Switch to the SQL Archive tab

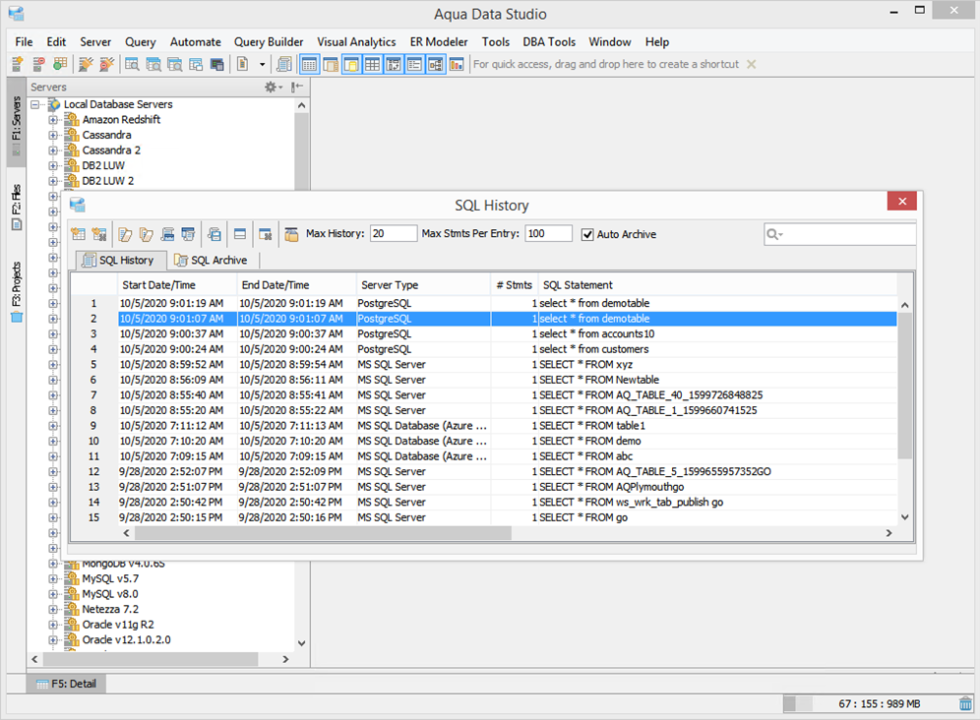[x=211, y=260]
